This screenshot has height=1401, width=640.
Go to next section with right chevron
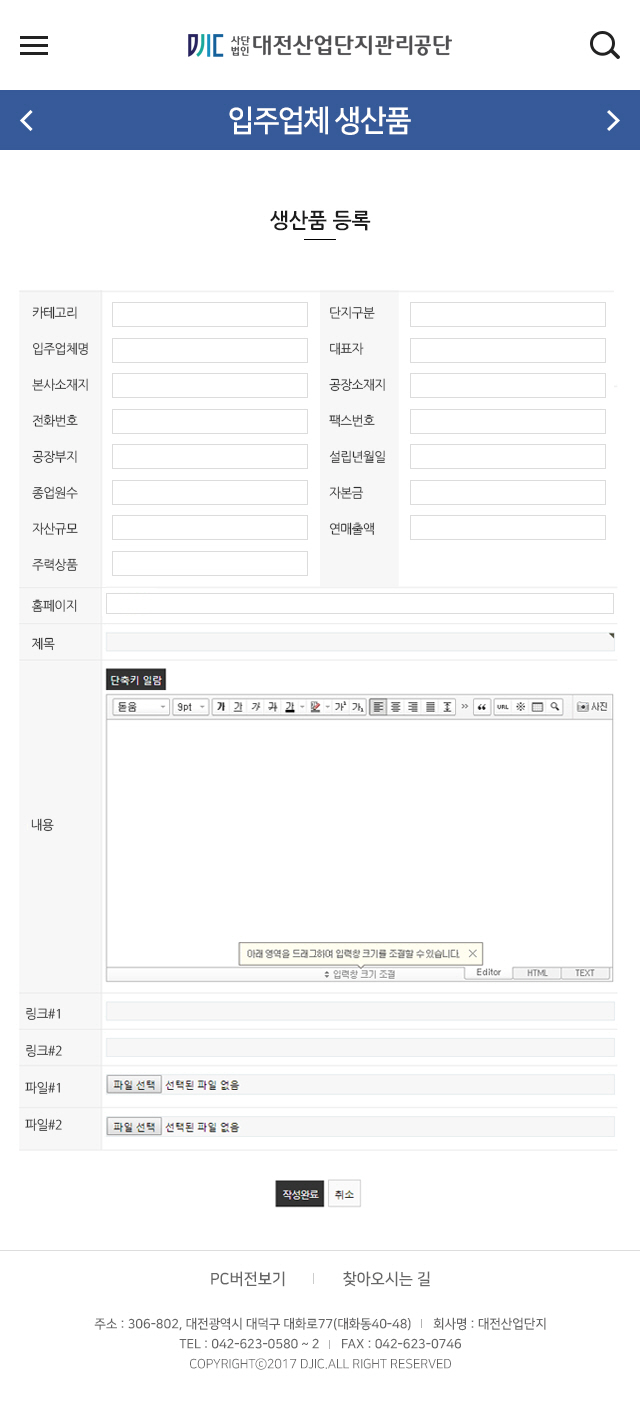613,121
